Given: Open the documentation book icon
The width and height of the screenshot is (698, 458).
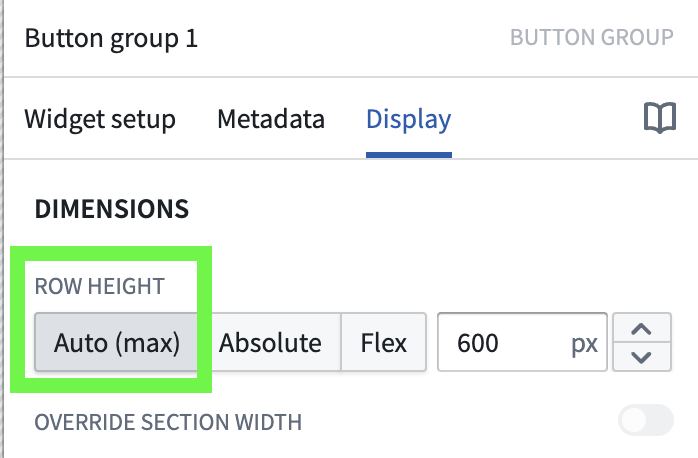Looking at the screenshot, I should [x=659, y=120].
